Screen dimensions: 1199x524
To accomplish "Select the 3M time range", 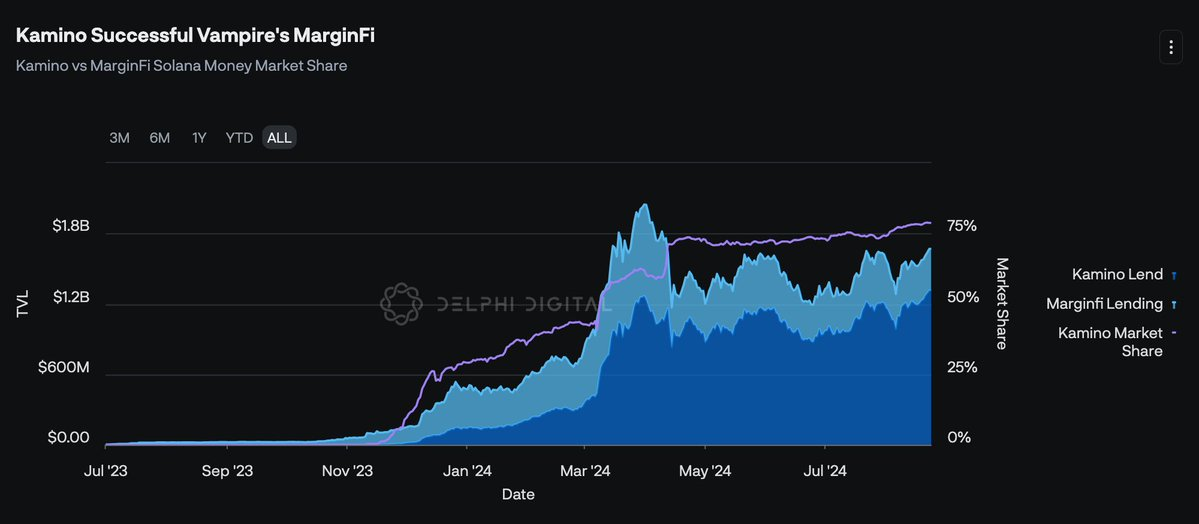I will click(119, 138).
